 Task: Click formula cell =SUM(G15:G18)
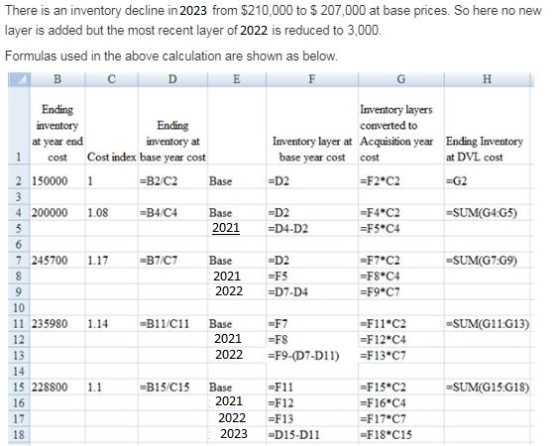click(x=487, y=387)
